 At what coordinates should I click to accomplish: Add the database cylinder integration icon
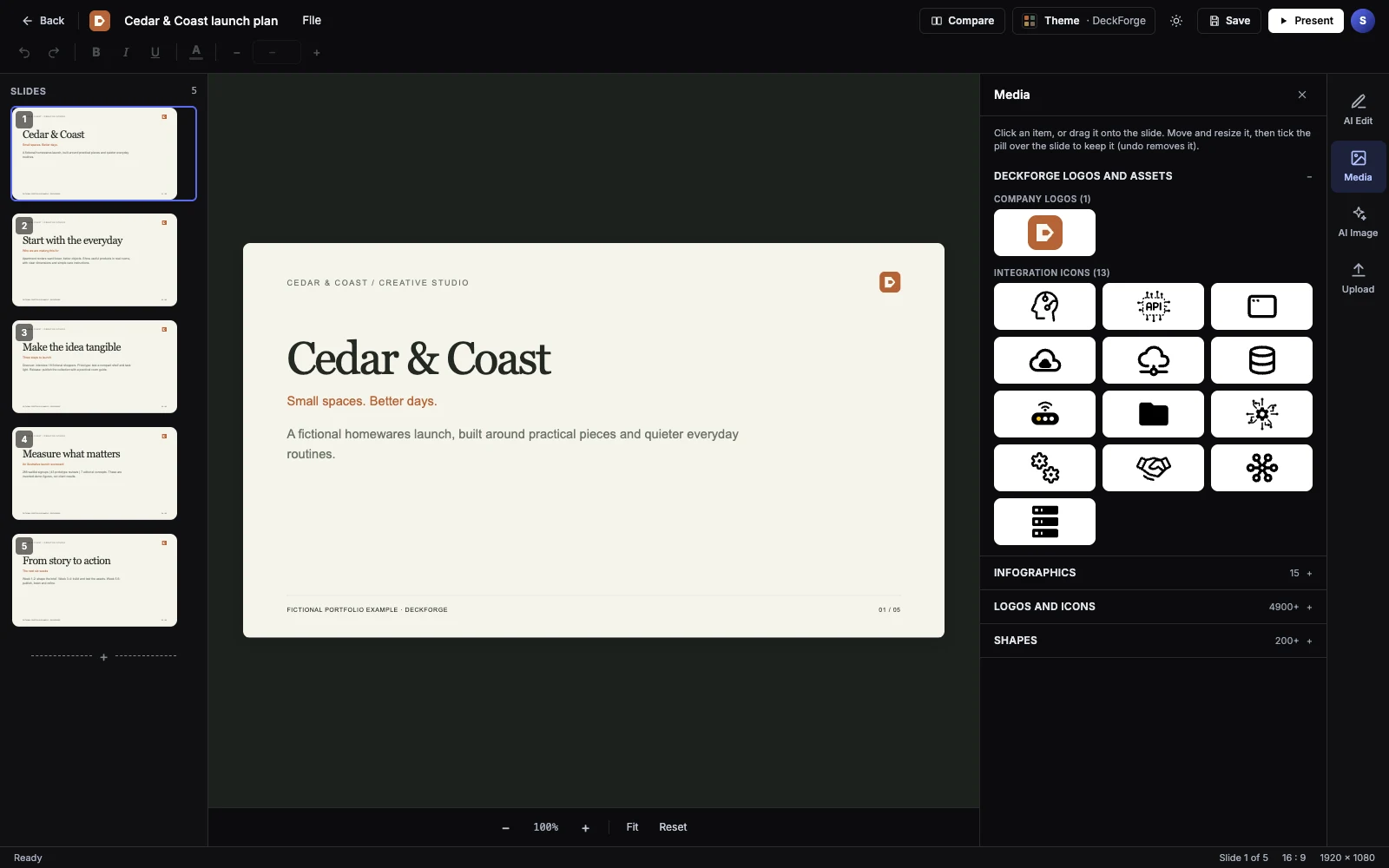(1261, 360)
